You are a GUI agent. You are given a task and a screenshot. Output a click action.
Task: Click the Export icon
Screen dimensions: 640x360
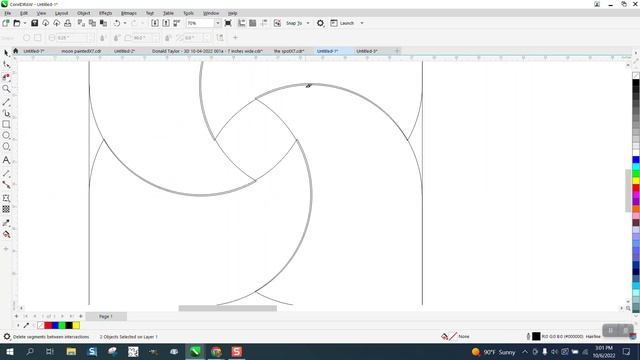(x=166, y=23)
